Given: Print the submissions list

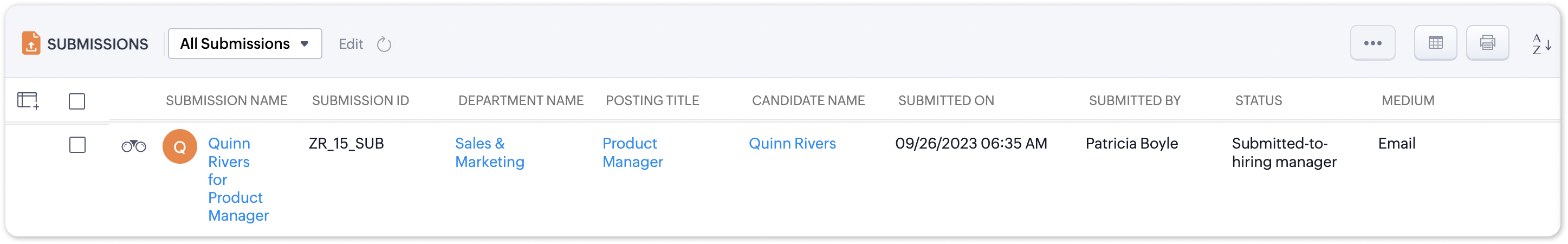Looking at the screenshot, I should [x=1486, y=43].
